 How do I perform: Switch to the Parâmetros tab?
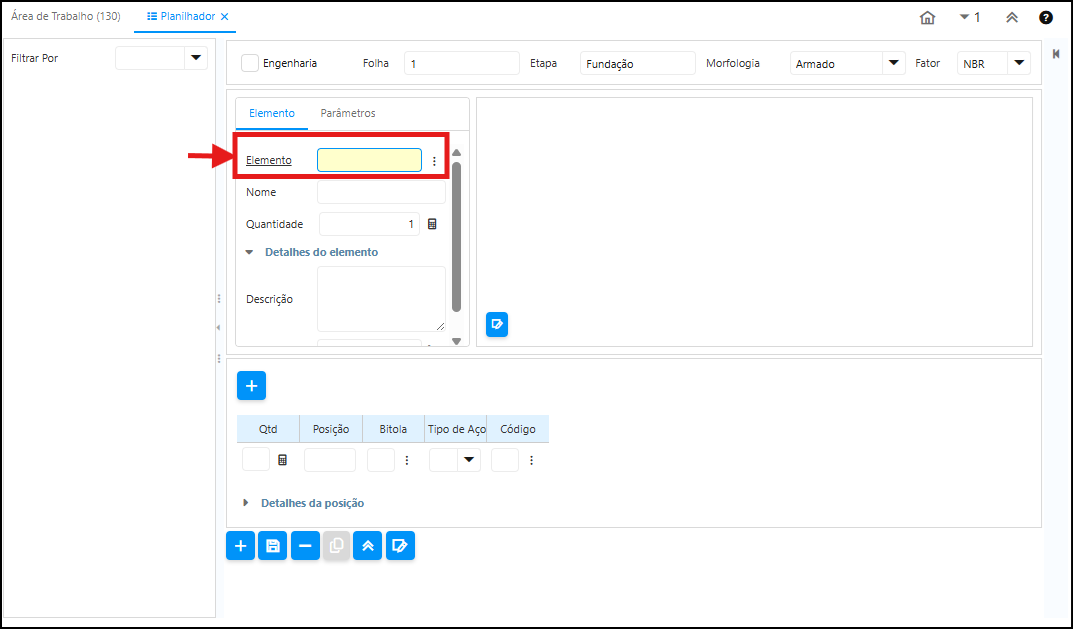[348, 113]
